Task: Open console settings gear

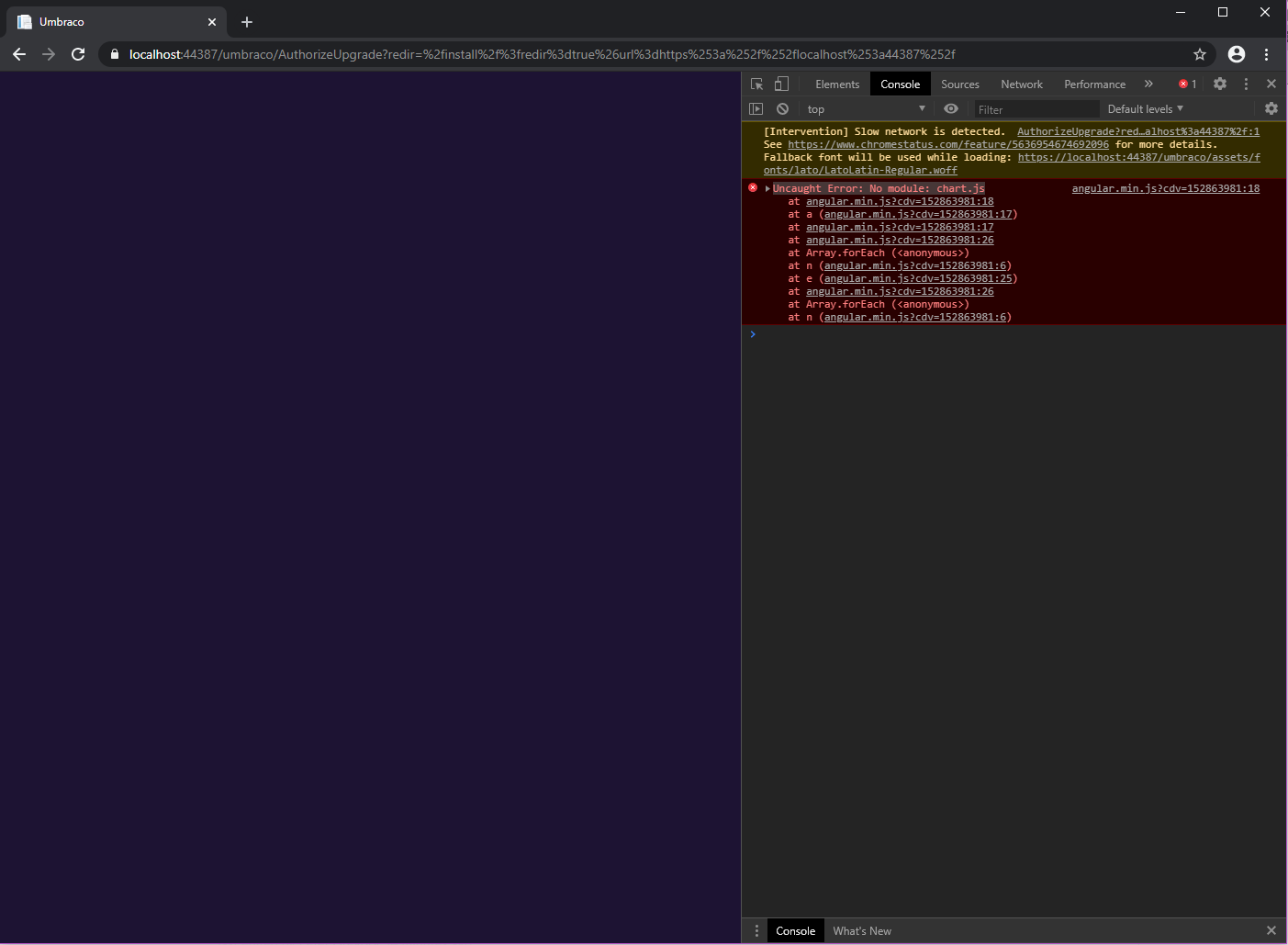Action: click(x=1271, y=108)
